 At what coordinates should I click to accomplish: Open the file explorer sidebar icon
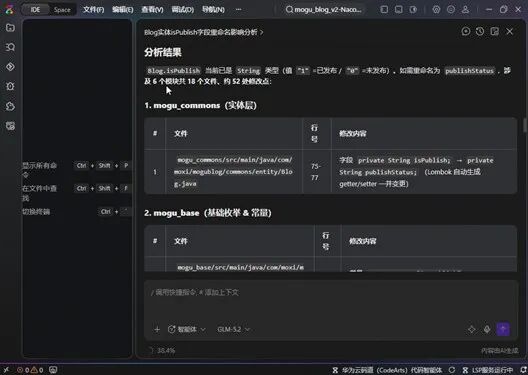tap(10, 27)
